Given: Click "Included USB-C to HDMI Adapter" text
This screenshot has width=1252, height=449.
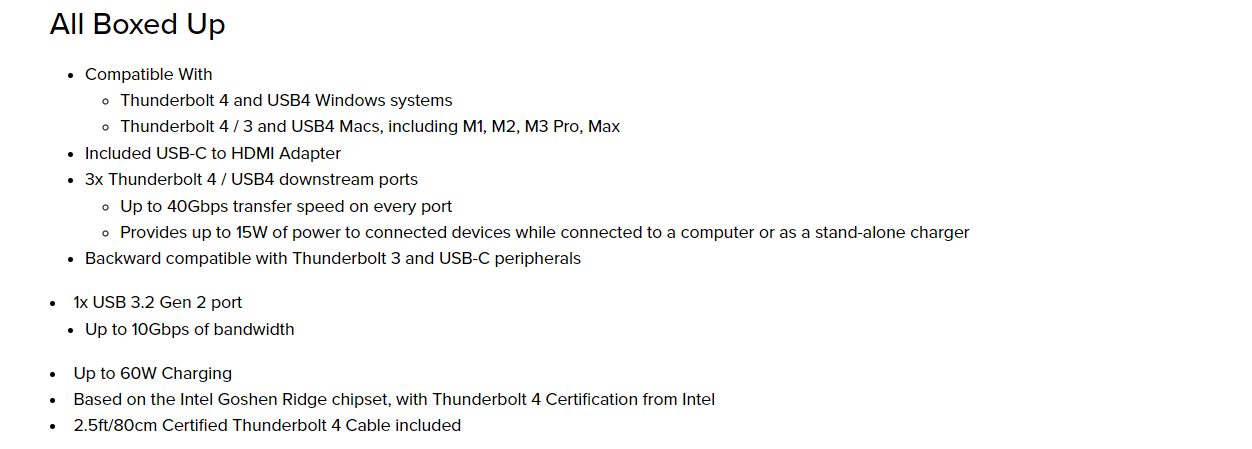Looking at the screenshot, I should (213, 153).
